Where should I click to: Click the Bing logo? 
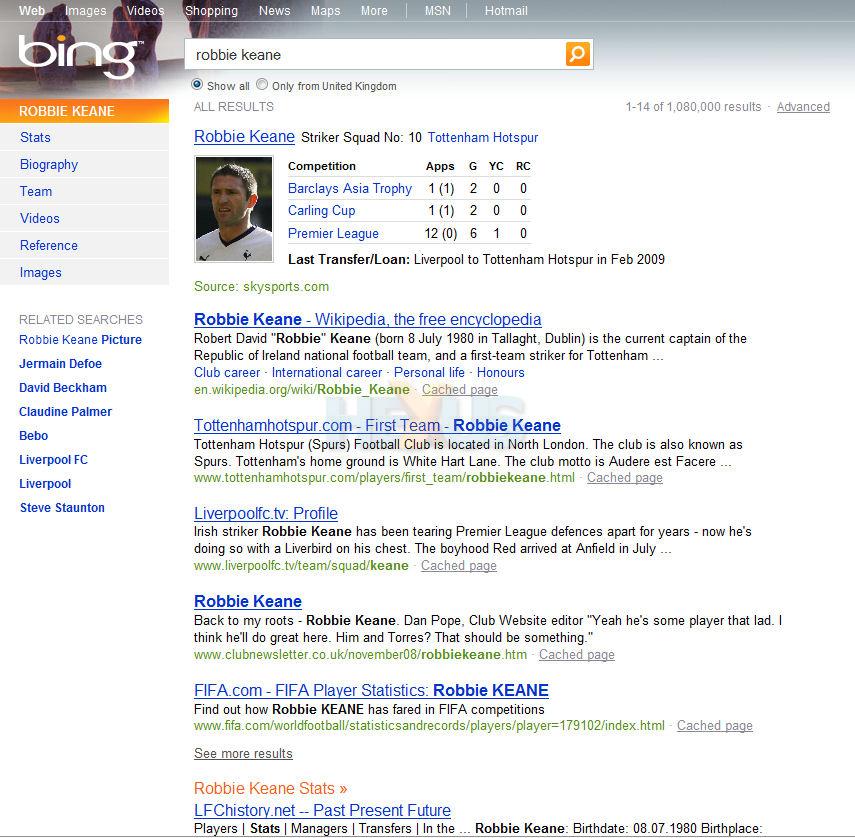(80, 56)
